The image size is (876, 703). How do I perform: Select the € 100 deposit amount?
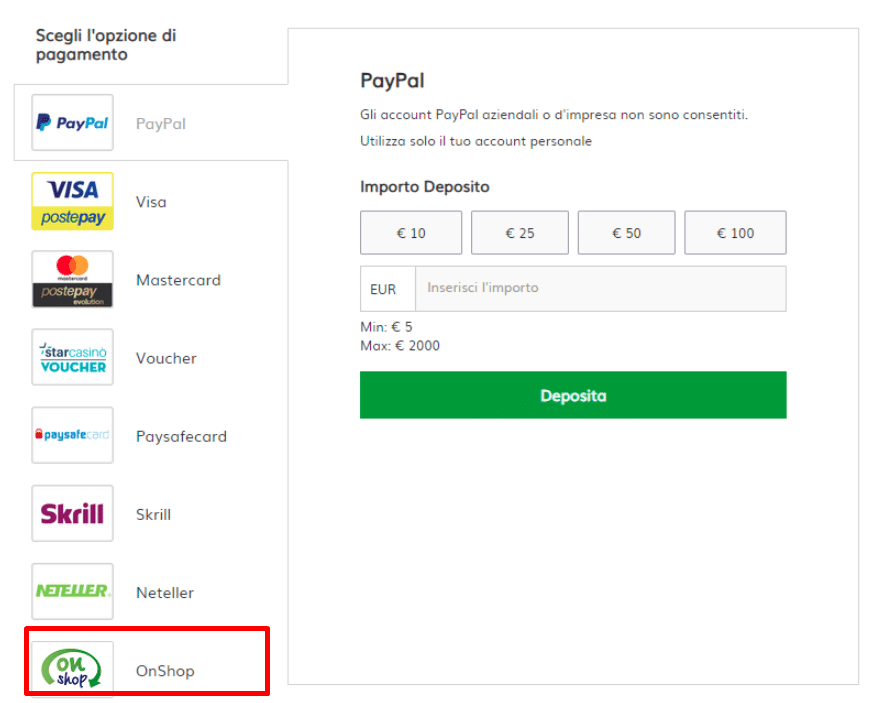735,233
